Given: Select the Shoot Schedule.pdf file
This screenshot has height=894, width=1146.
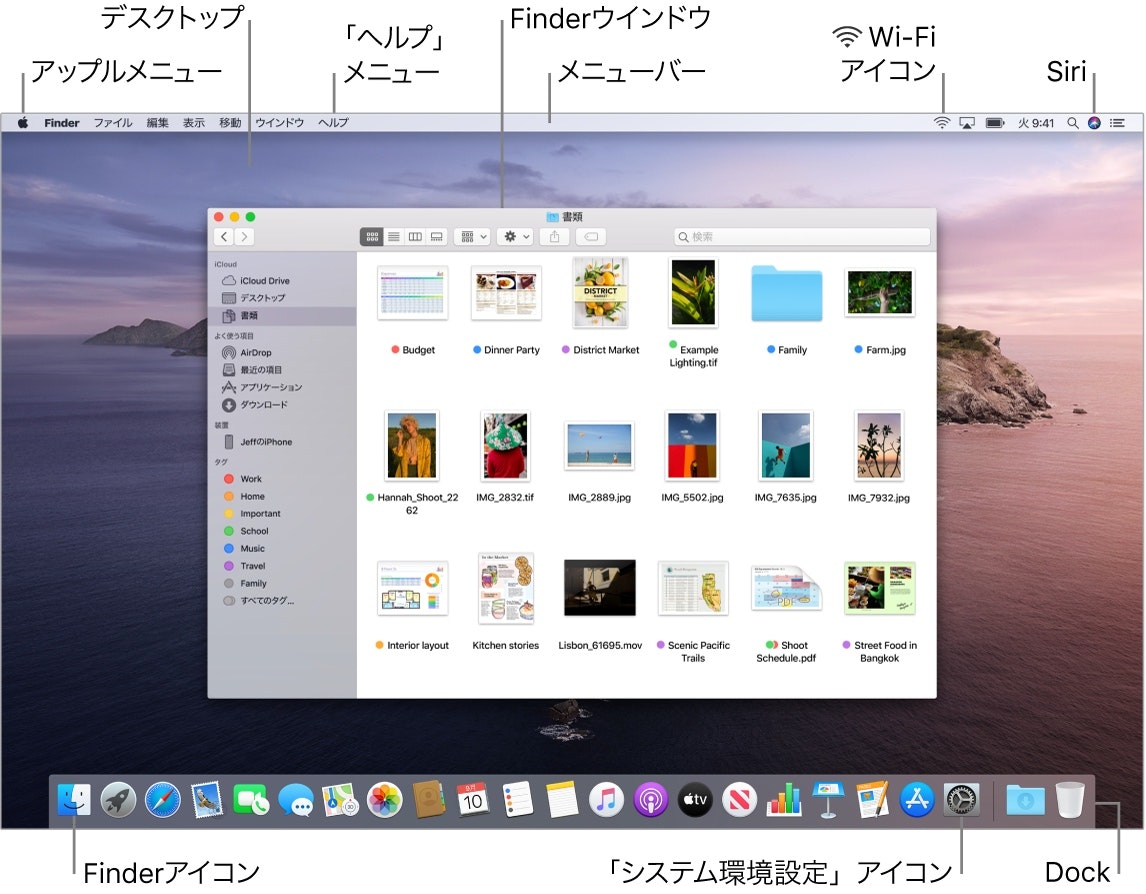Looking at the screenshot, I should (786, 588).
